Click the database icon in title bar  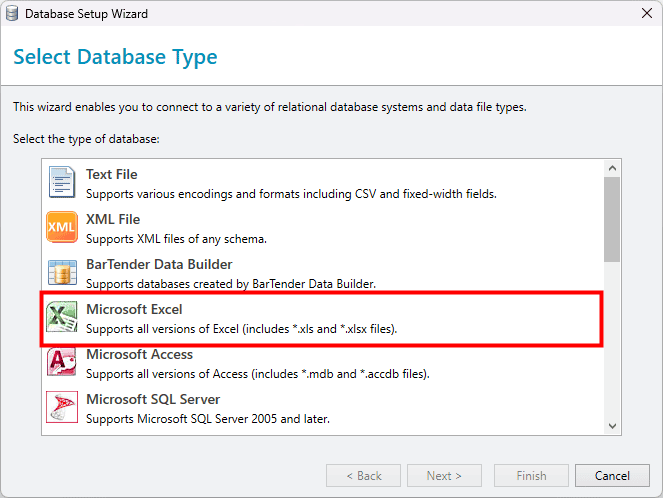[12, 14]
